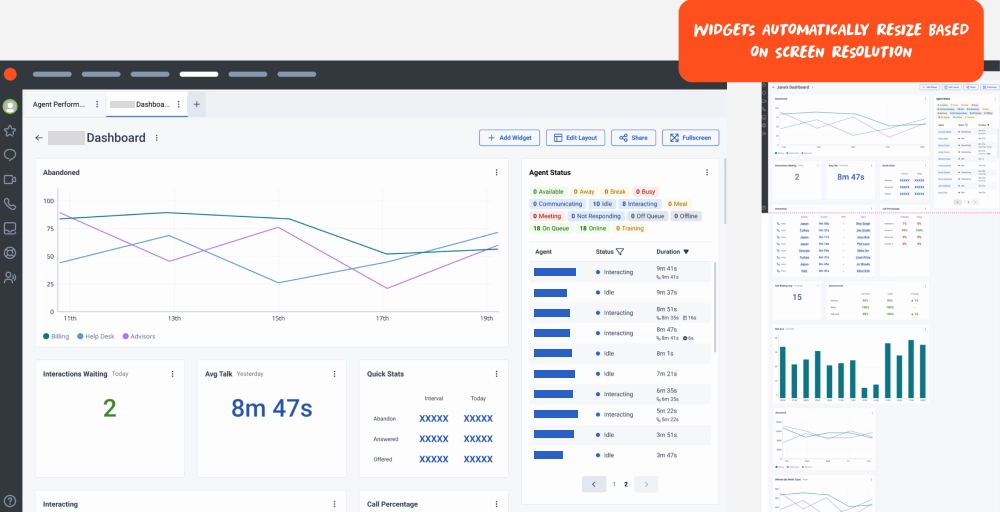Click the Edit Layout button

575,138
